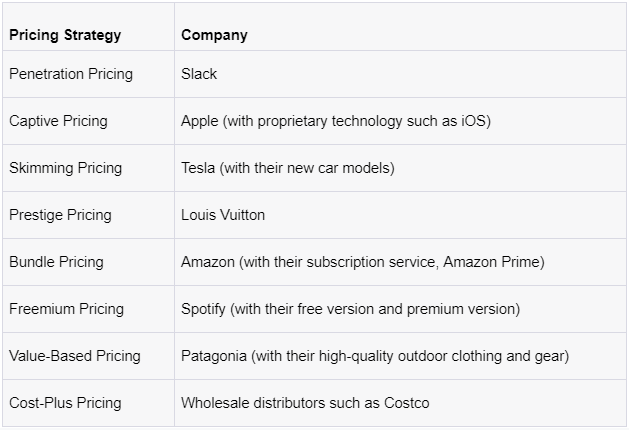Click the Company column header
629x430 pixels.
pyautogui.click(x=214, y=35)
